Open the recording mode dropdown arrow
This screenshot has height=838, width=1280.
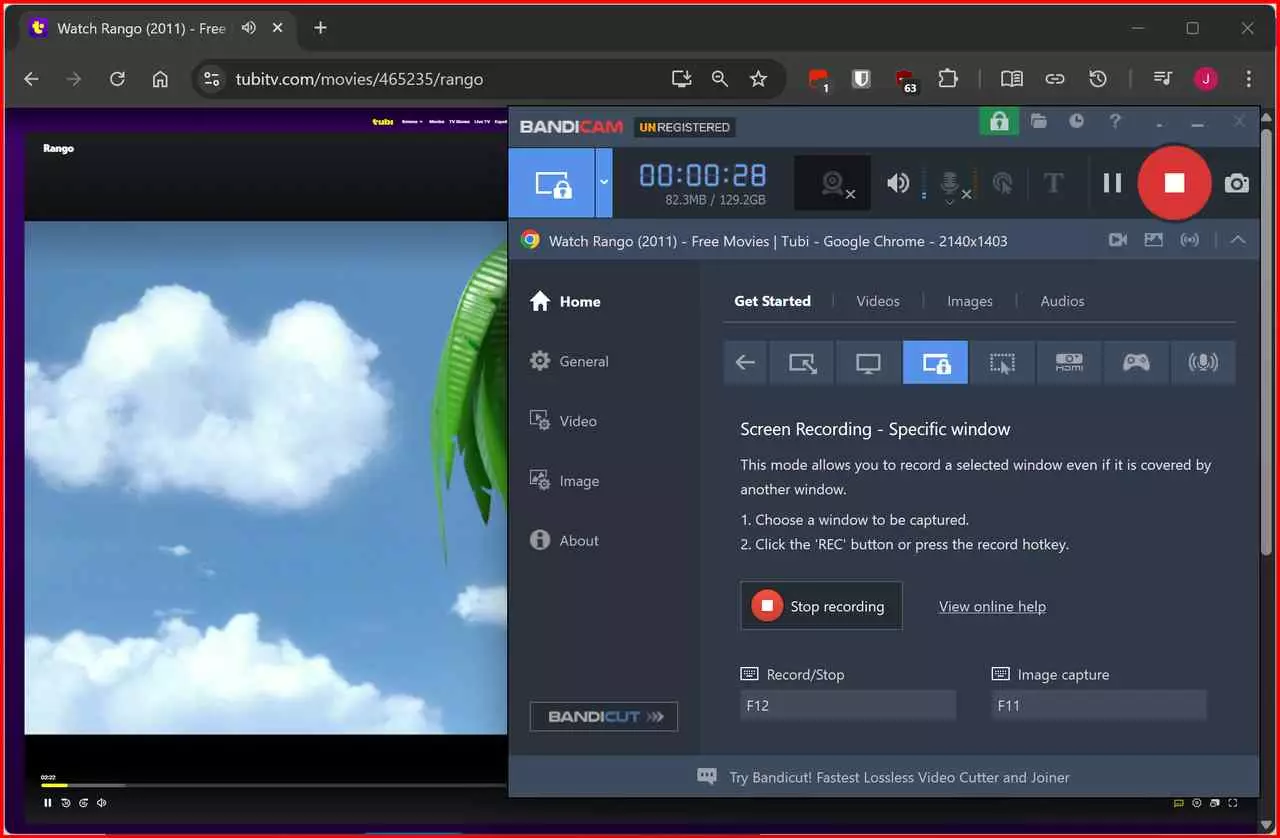point(604,183)
